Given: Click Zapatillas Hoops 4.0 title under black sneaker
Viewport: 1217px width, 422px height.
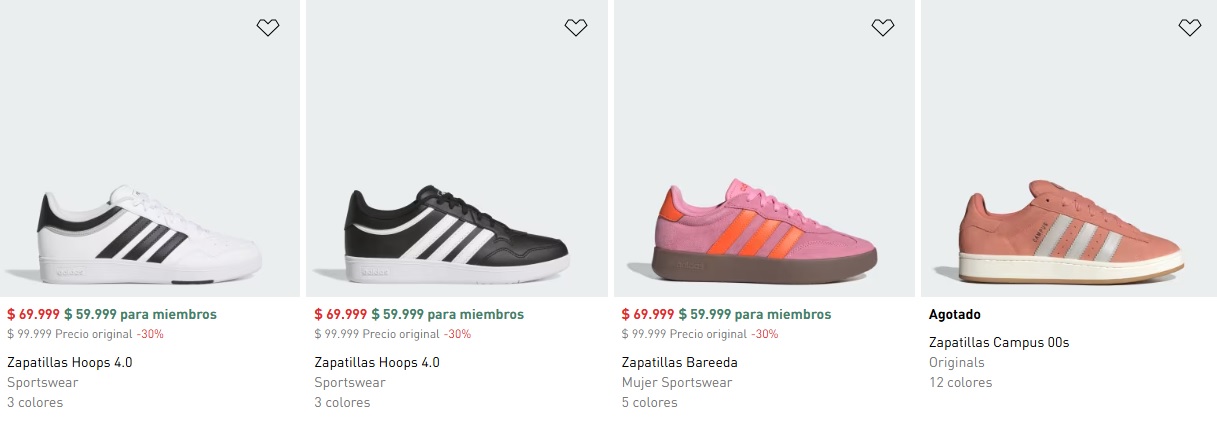Looking at the screenshot, I should pyautogui.click(x=377, y=363).
